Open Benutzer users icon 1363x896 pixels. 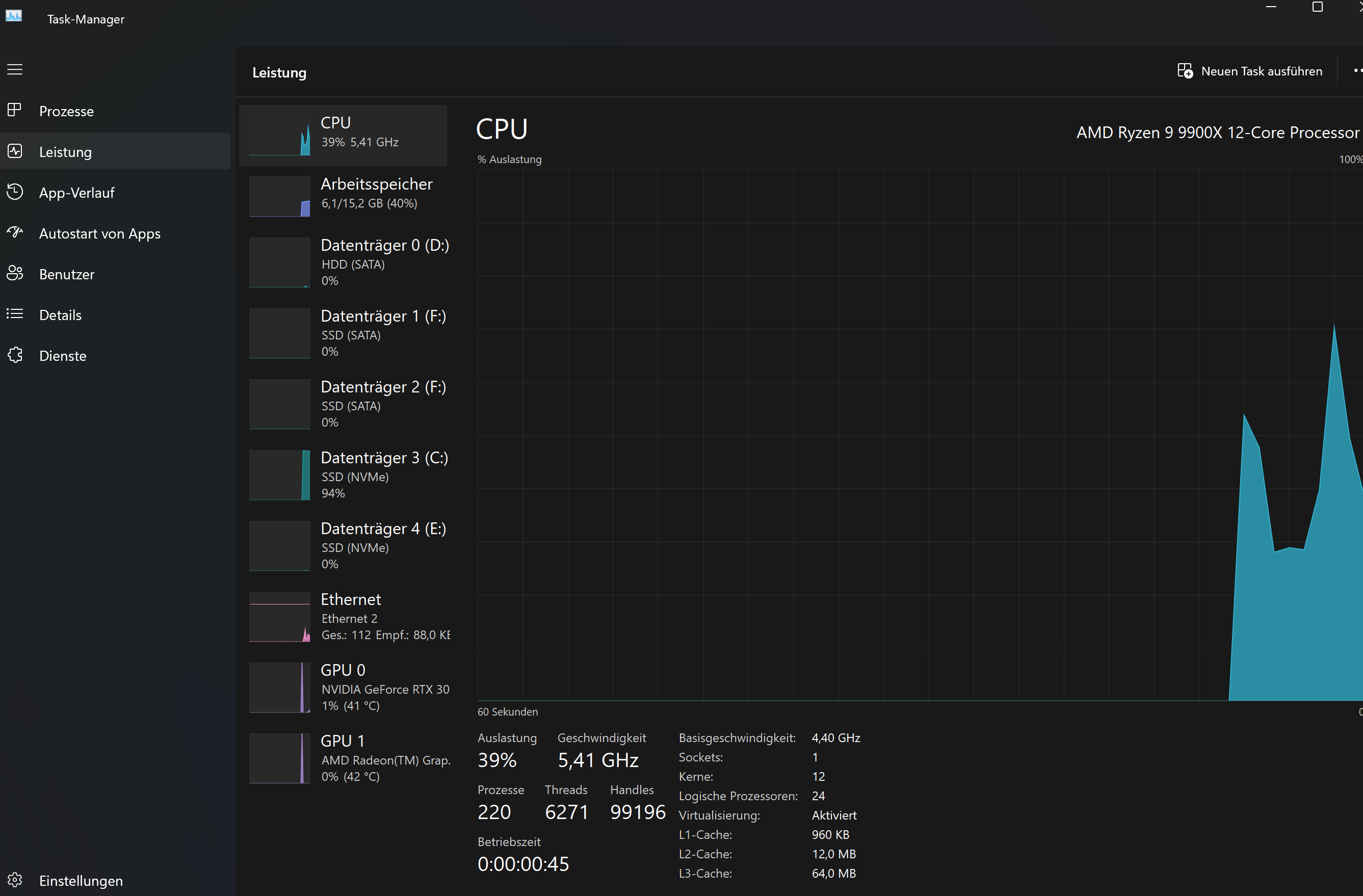pos(15,274)
